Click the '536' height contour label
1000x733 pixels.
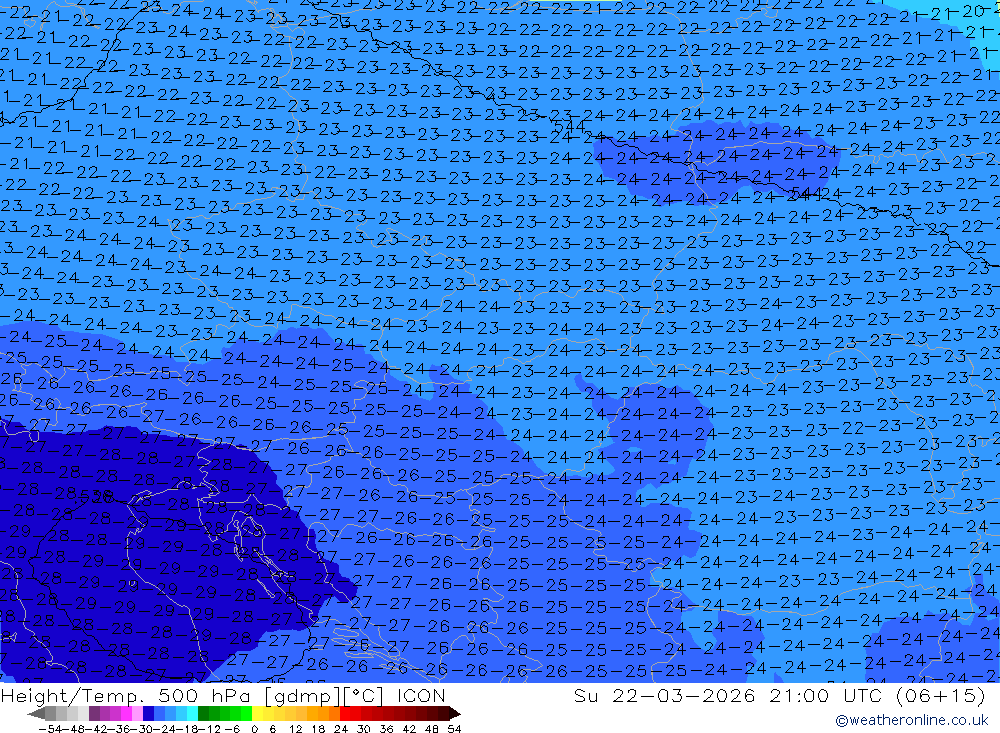click(96, 496)
